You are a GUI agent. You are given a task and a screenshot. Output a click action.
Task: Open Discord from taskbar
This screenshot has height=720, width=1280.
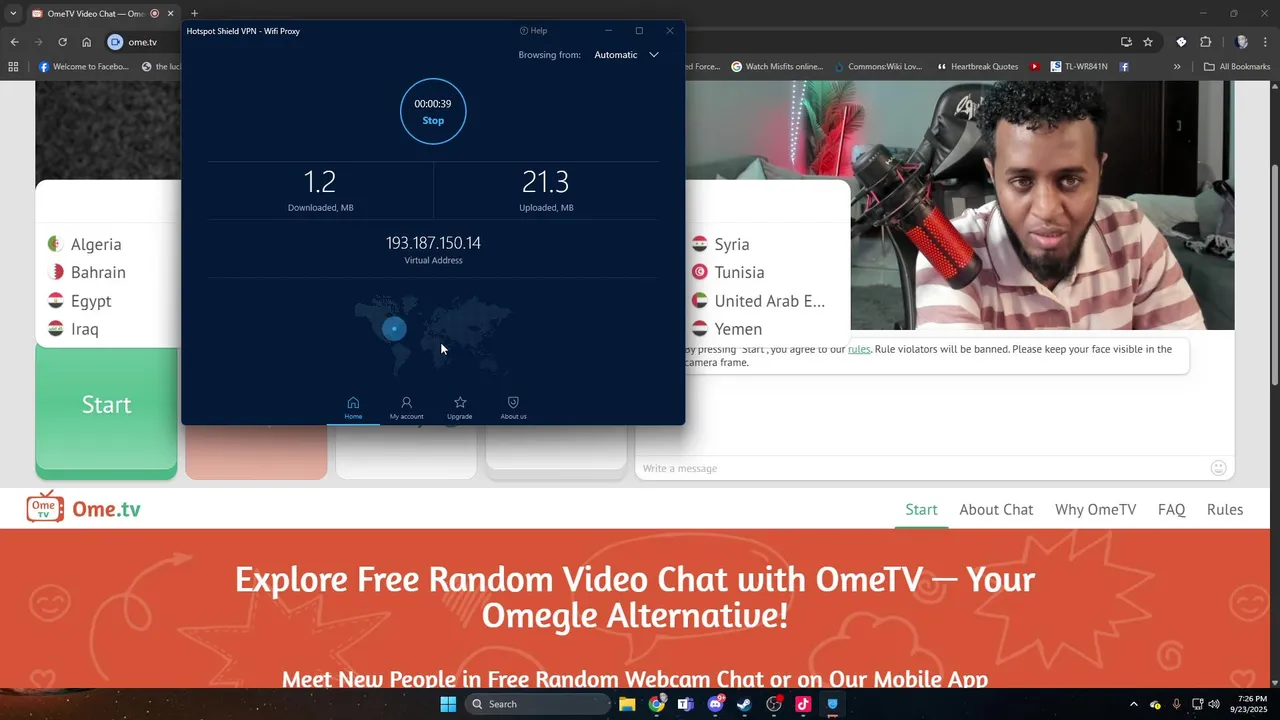pyautogui.click(x=715, y=704)
